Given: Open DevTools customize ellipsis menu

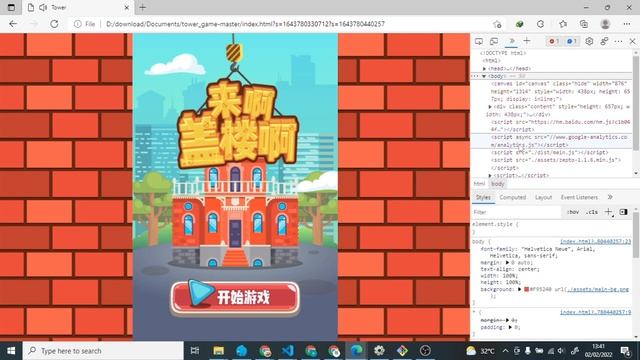Looking at the screenshot, I should coord(618,41).
